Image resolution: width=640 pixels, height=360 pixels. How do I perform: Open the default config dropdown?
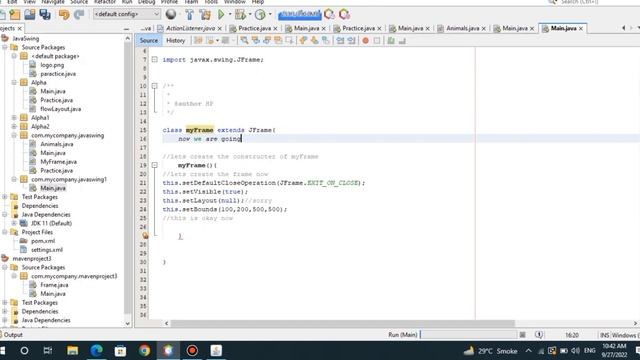(127, 14)
